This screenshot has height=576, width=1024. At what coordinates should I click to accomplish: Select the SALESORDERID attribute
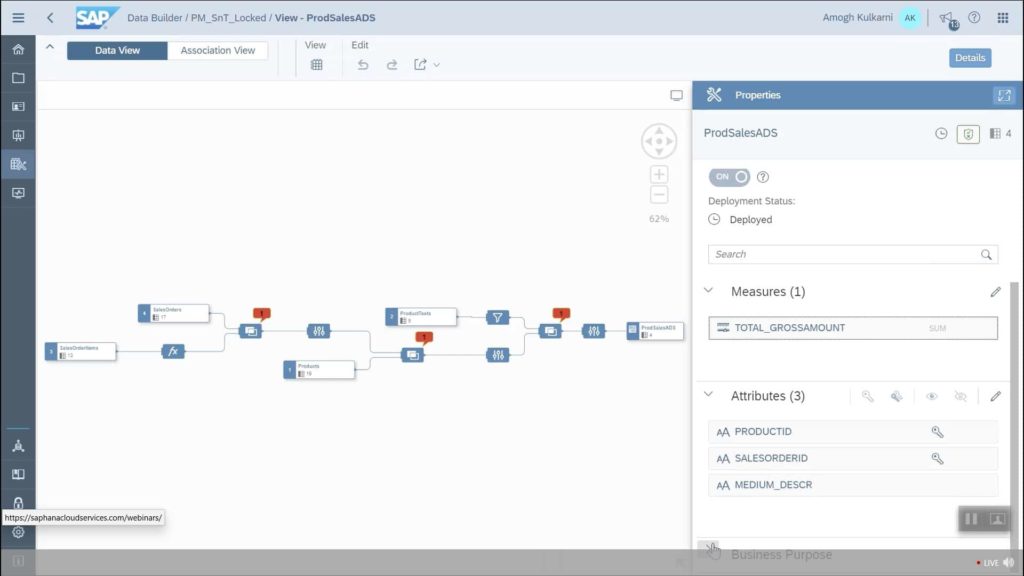coord(853,458)
